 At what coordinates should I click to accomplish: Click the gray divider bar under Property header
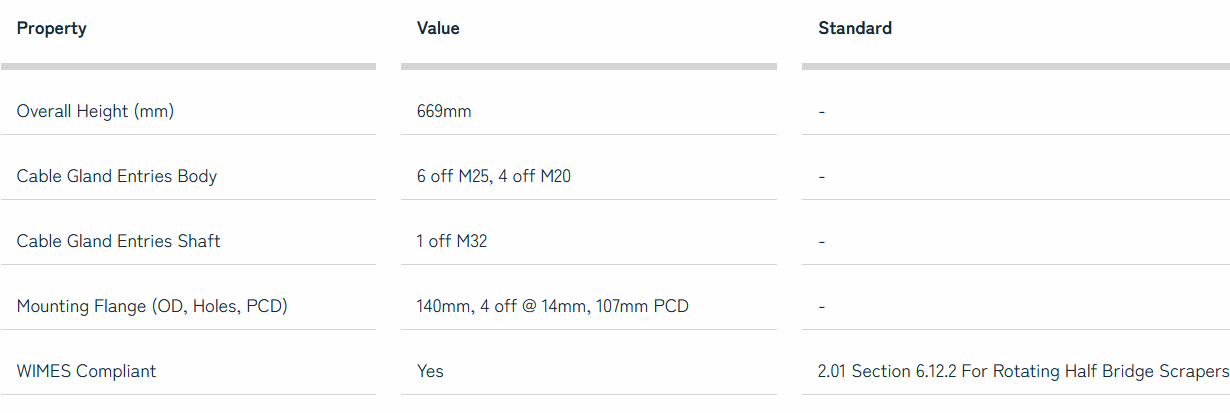[x=188, y=67]
